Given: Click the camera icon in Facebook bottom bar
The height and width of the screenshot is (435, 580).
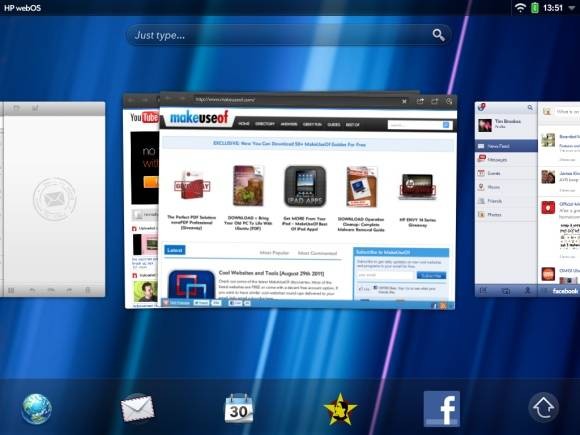Looking at the screenshot, I should (x=505, y=291).
